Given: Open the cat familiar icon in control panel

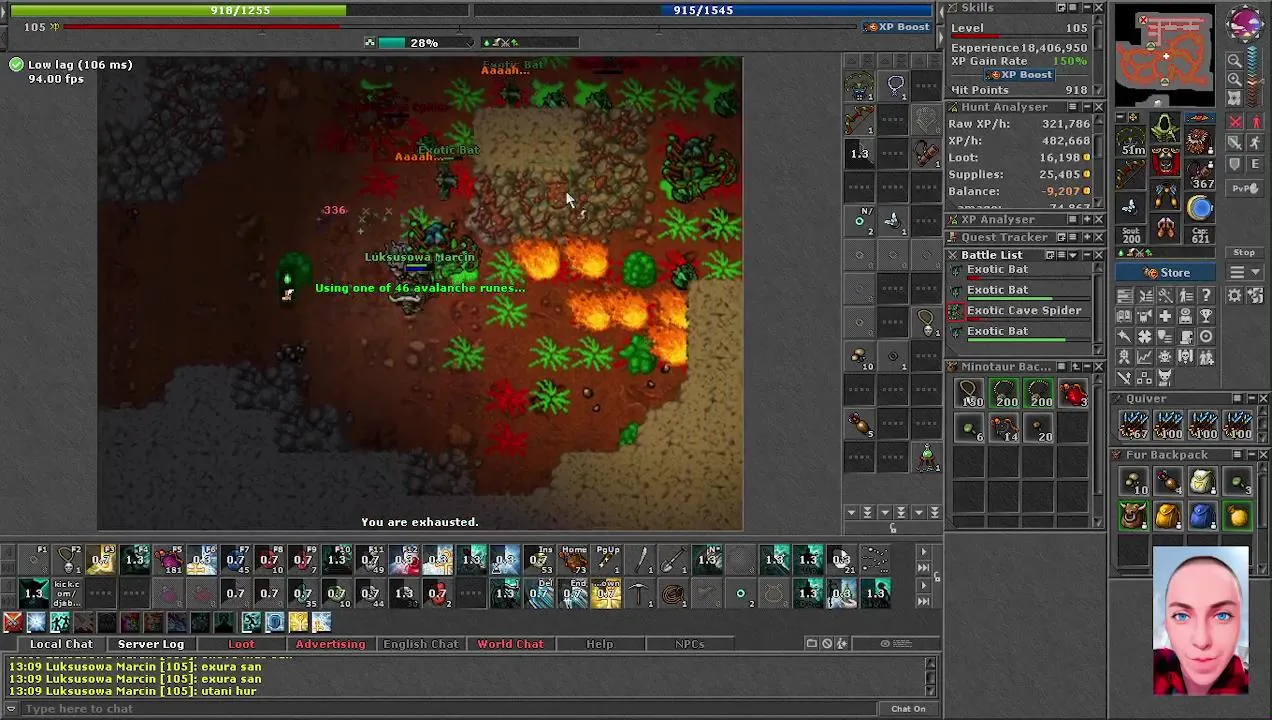Looking at the screenshot, I should (1165, 378).
